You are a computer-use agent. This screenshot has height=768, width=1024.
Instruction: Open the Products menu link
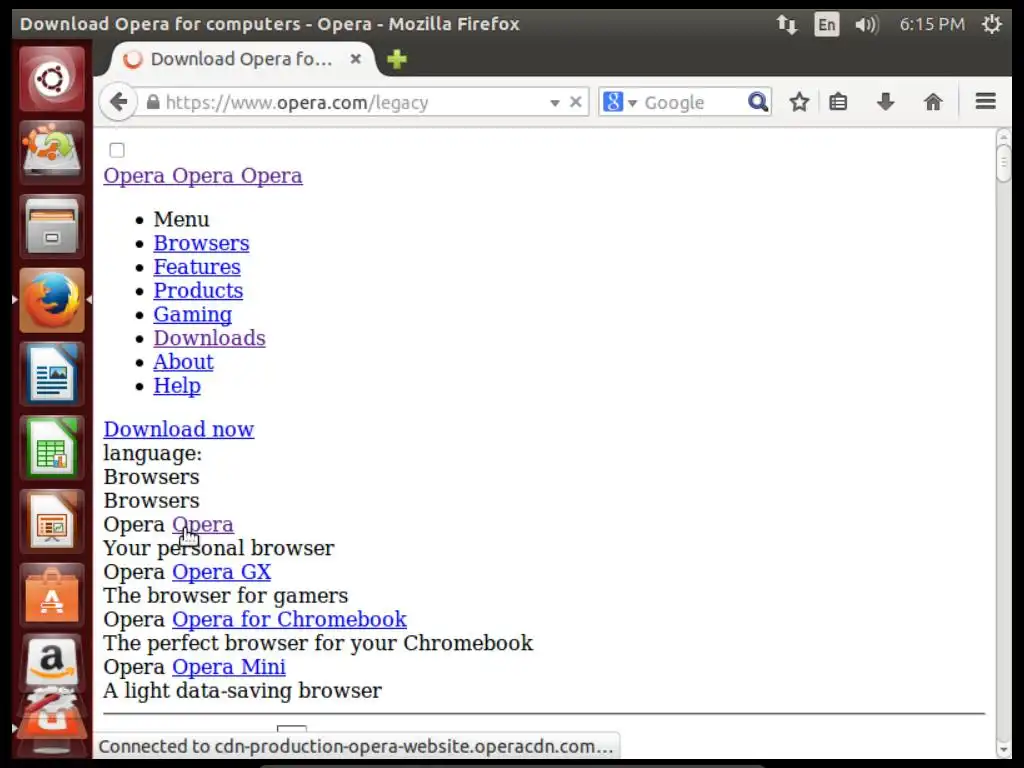coord(198,291)
